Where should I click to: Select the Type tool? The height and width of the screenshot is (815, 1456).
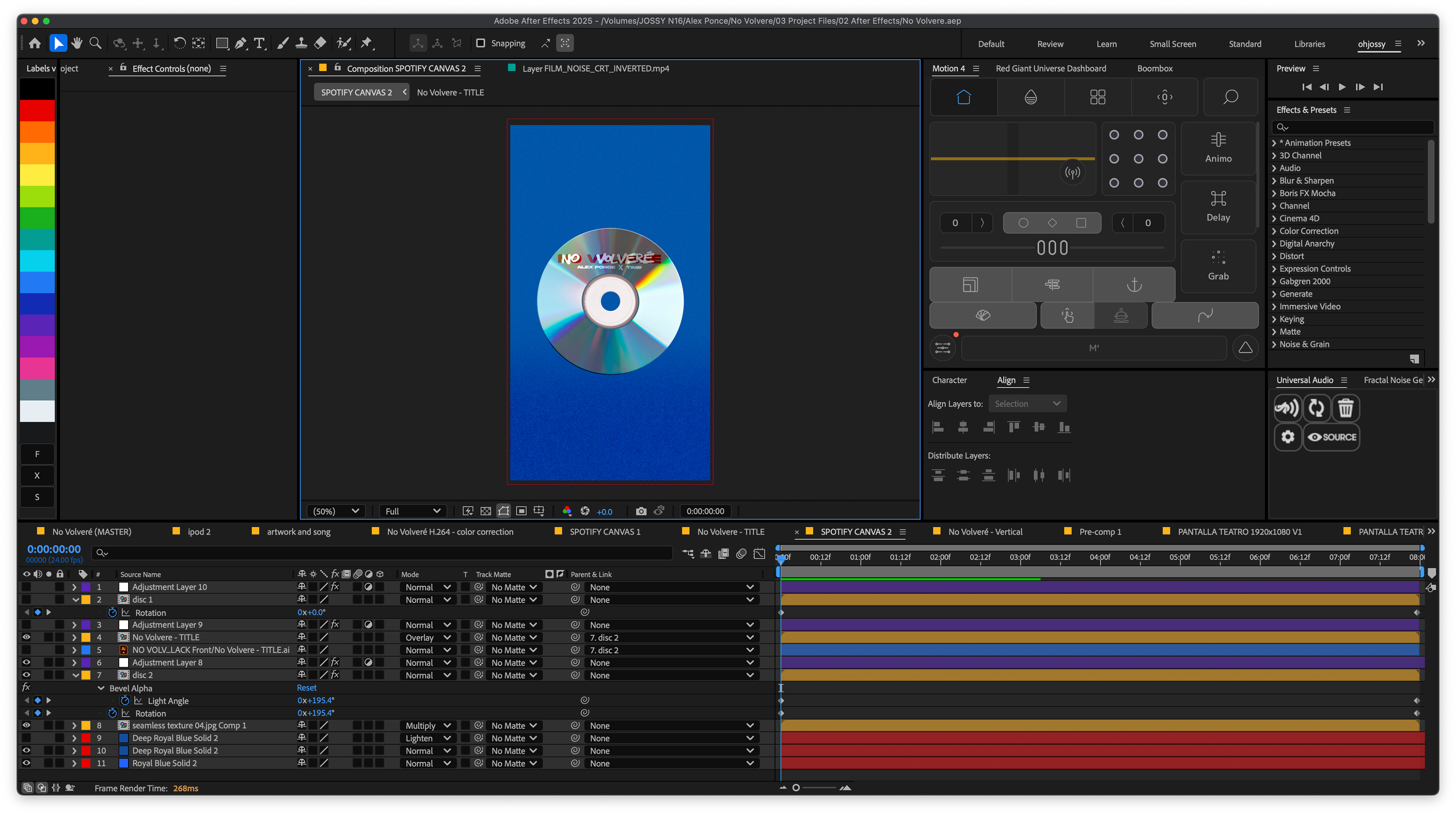coord(259,43)
